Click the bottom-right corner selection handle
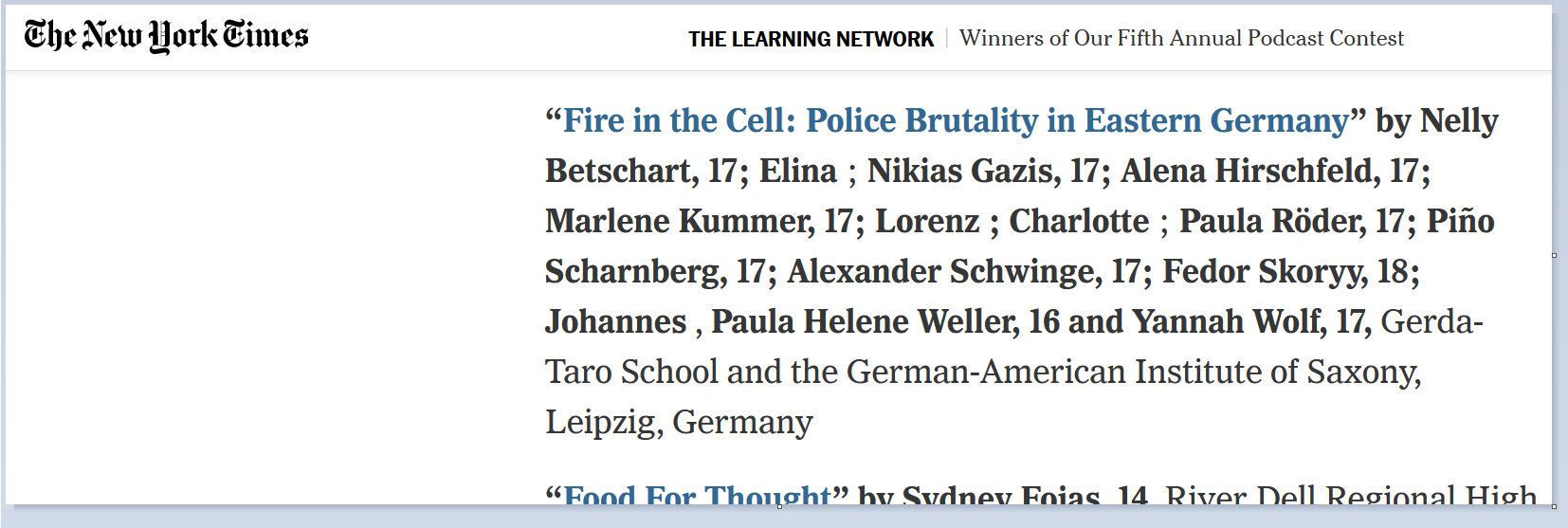Screen dimensions: 1568x528 [x=1554, y=506]
